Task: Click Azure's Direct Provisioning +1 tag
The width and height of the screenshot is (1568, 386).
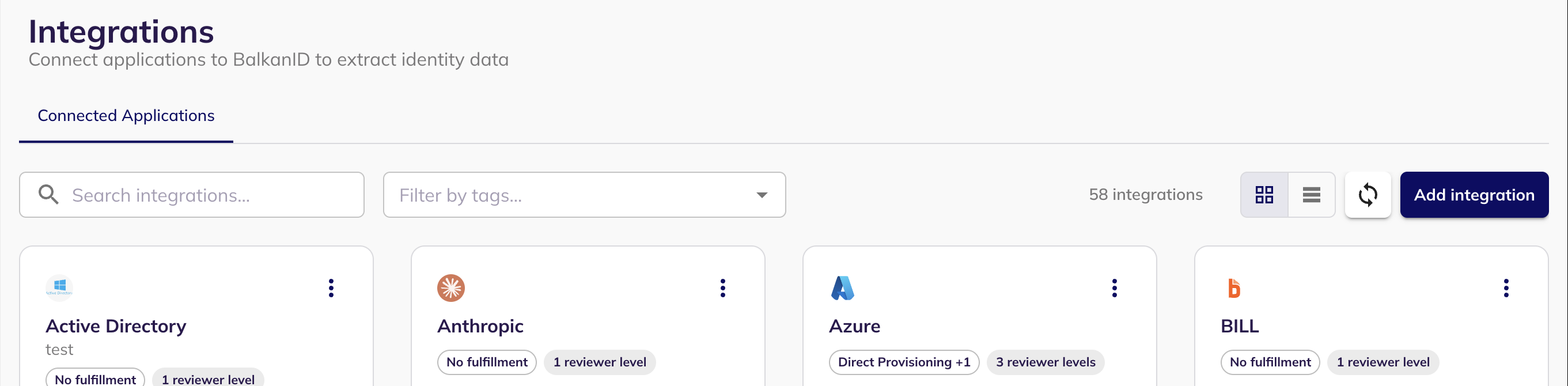Action: [x=904, y=362]
